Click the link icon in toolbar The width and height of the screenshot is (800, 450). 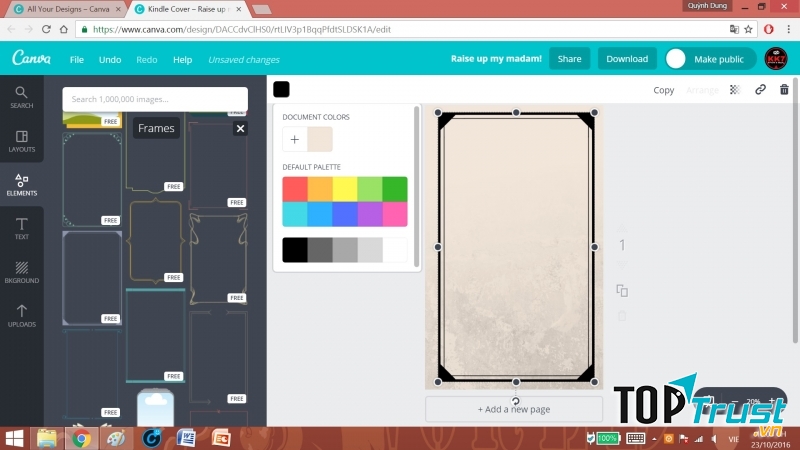(760, 89)
